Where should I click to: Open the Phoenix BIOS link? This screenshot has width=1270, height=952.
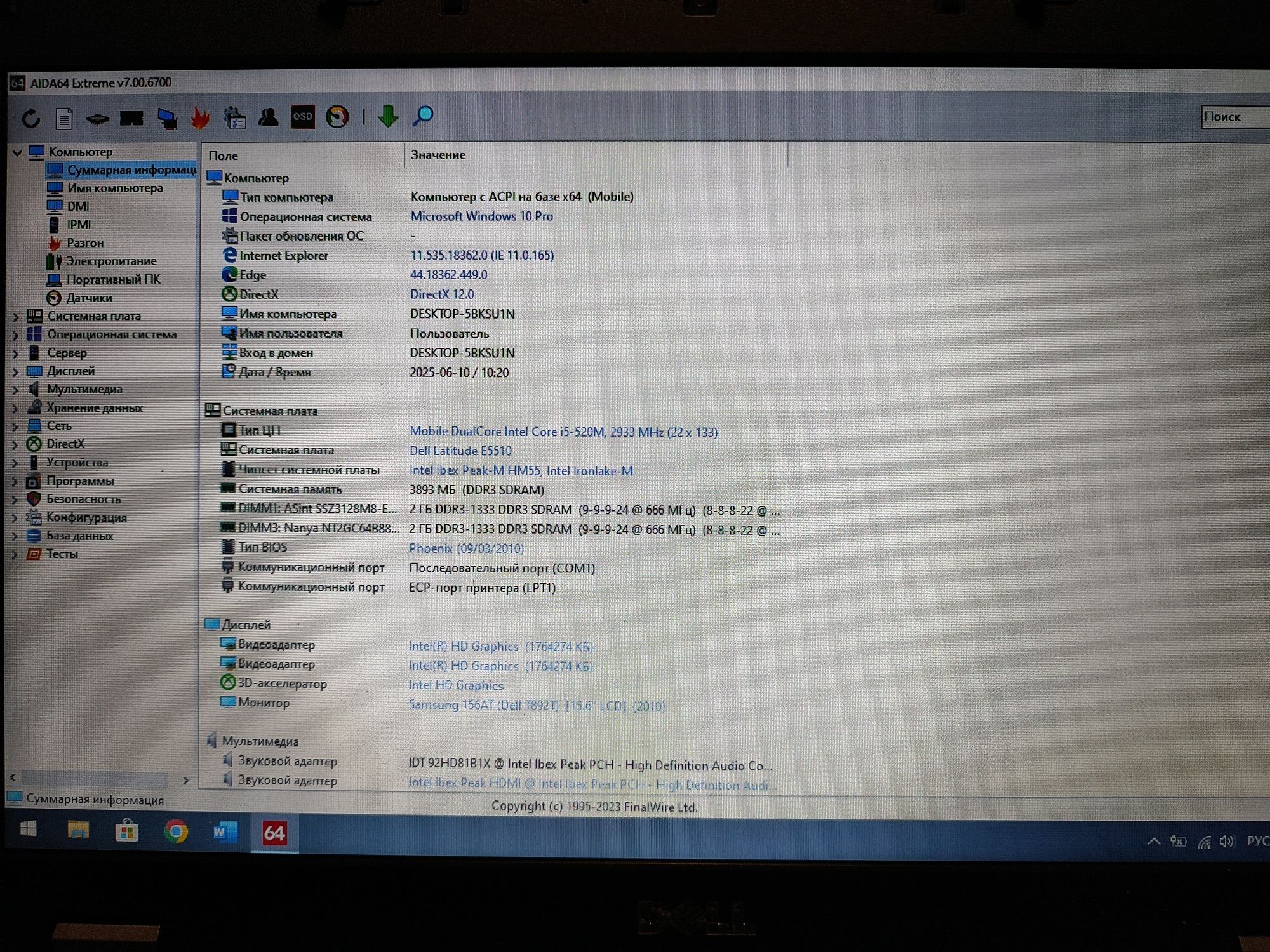tap(467, 548)
